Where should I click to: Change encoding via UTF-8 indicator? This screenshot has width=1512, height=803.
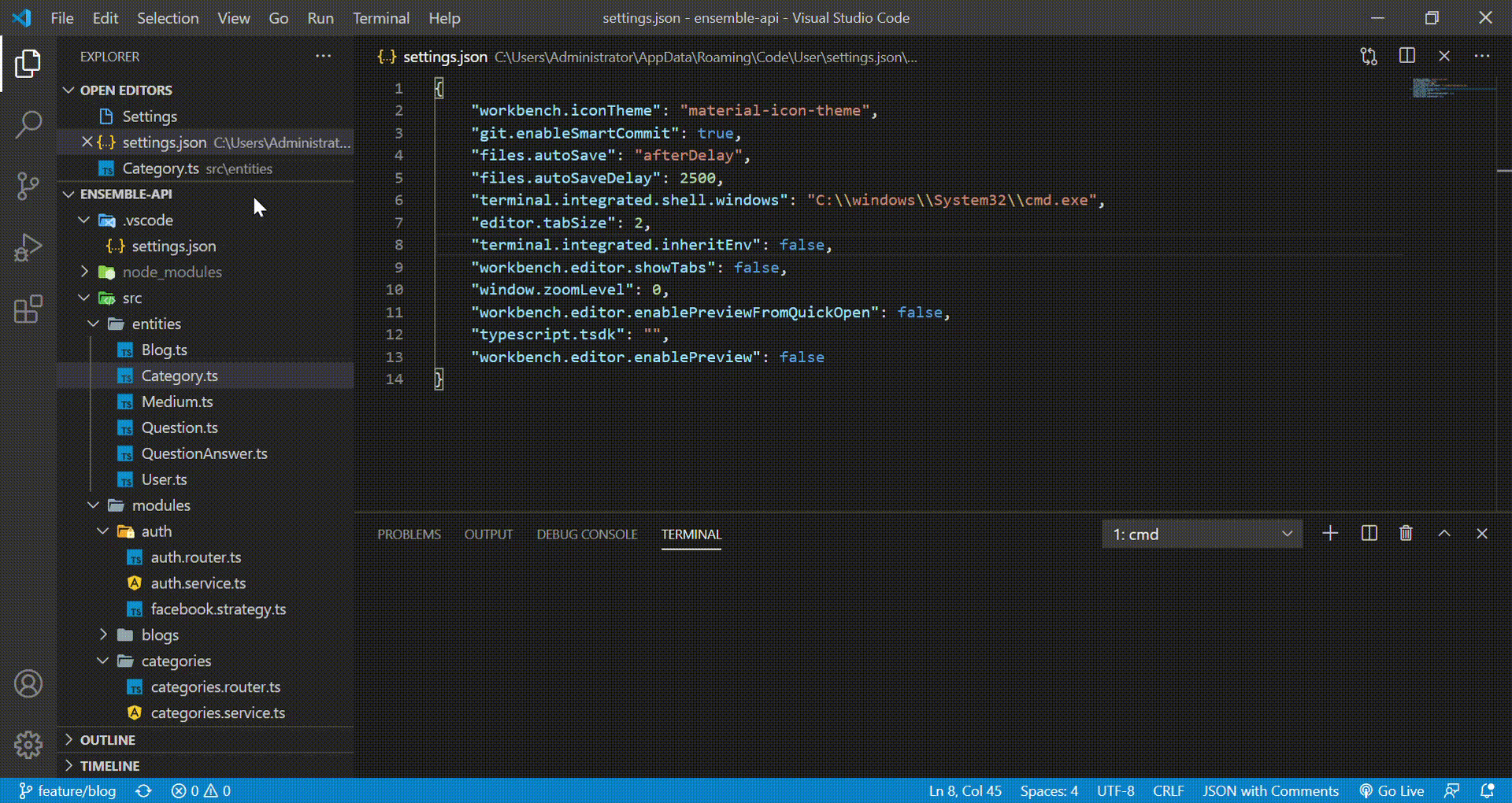(1115, 790)
